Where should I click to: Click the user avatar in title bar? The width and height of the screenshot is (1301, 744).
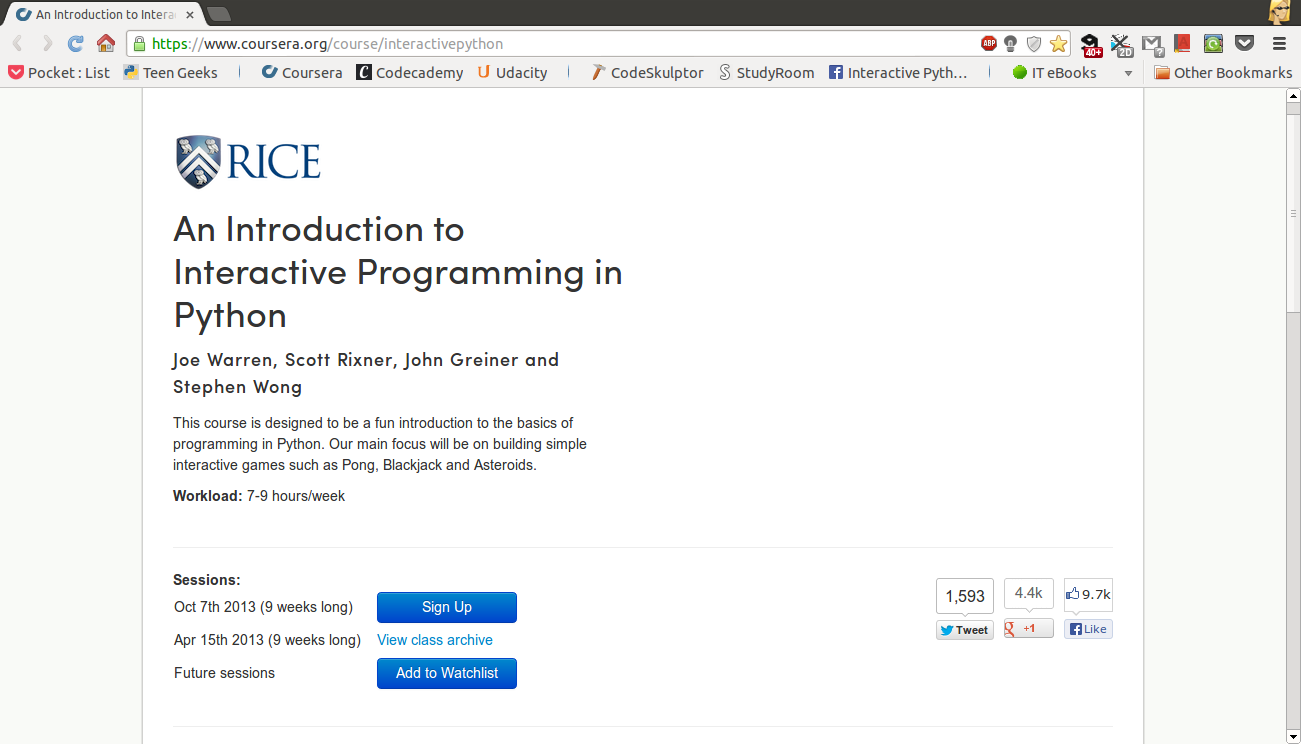(x=1280, y=12)
